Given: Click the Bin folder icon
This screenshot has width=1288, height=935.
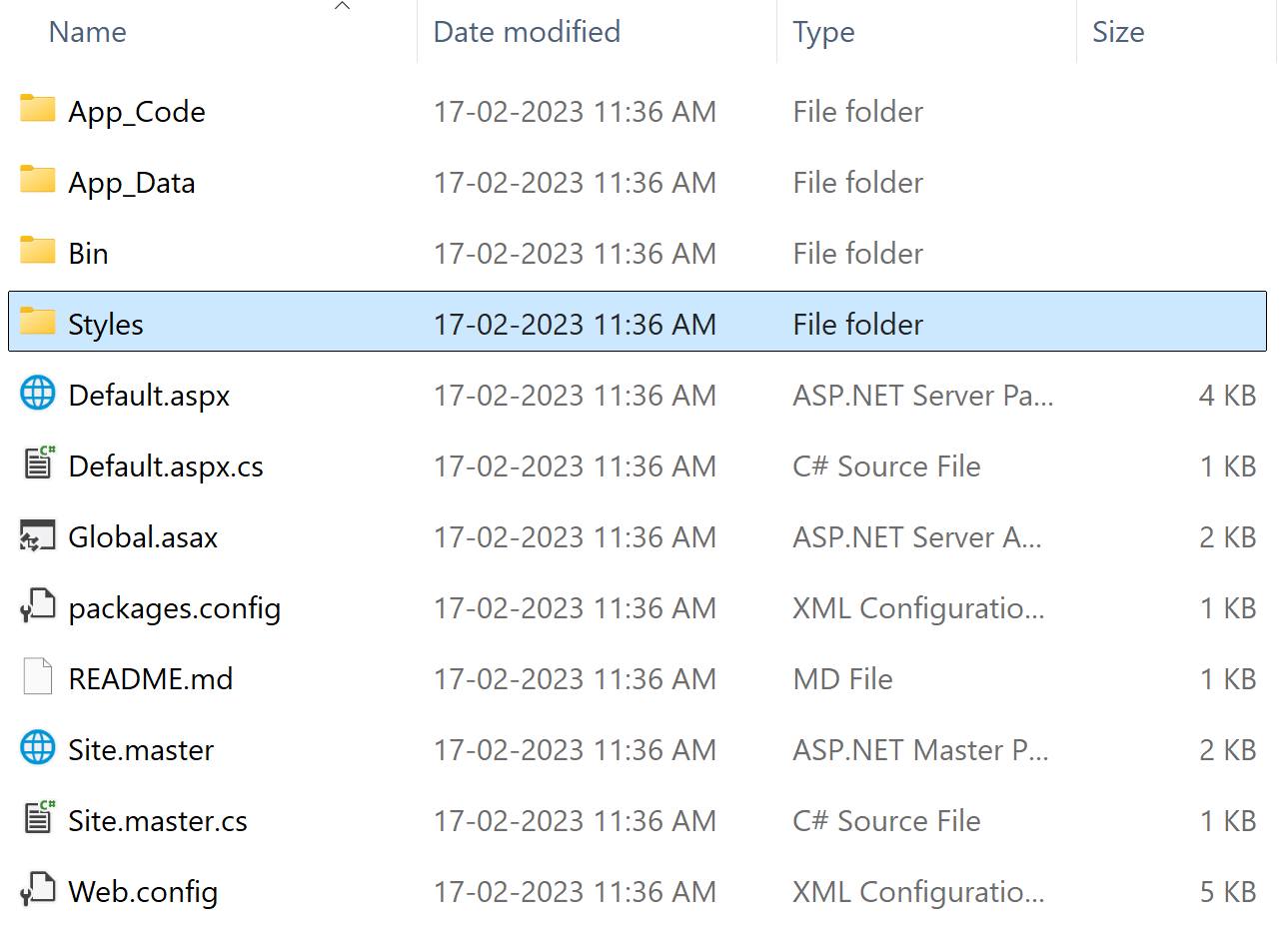Looking at the screenshot, I should 38,251.
